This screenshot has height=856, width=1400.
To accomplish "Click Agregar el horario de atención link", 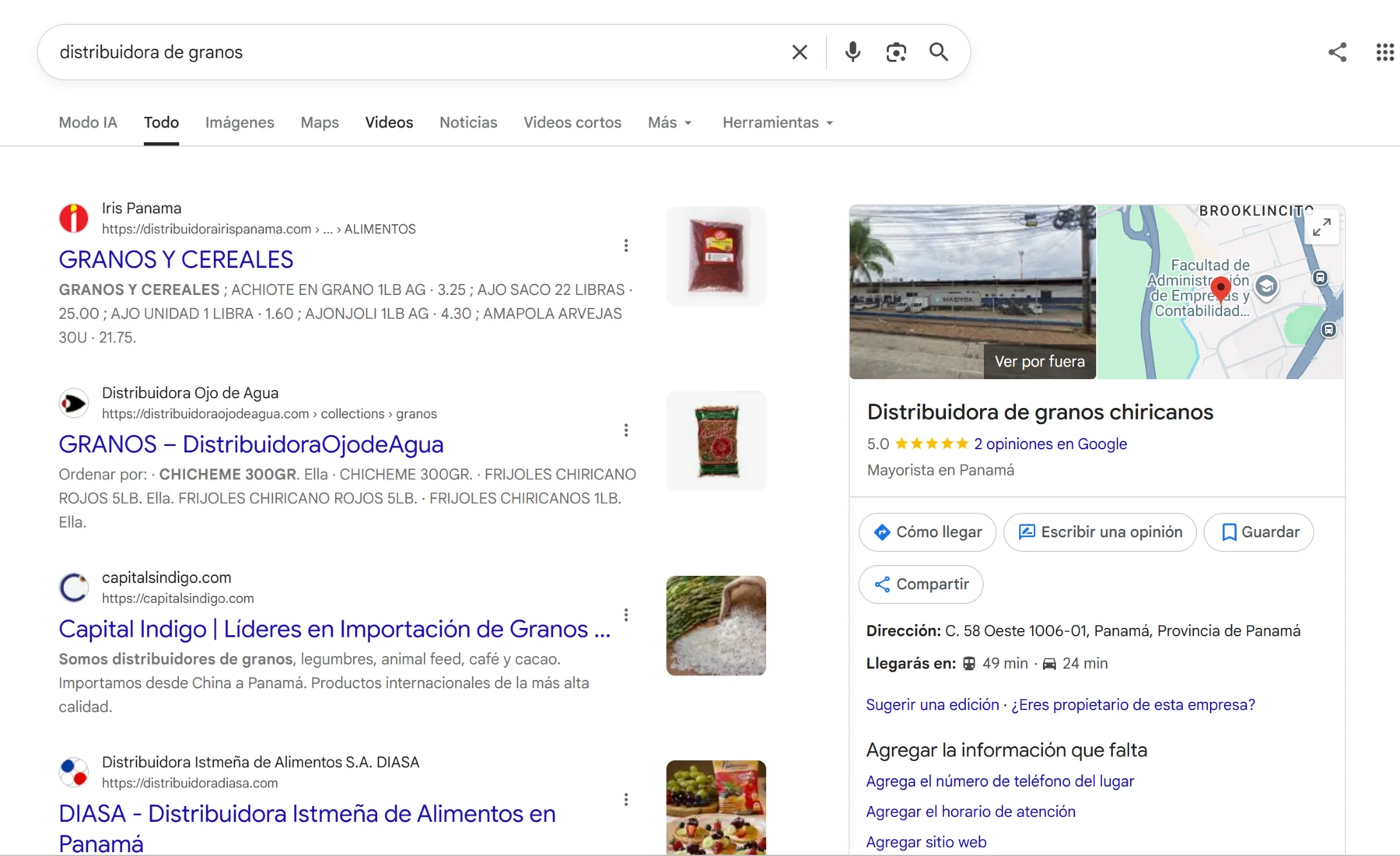I will tap(971, 812).
